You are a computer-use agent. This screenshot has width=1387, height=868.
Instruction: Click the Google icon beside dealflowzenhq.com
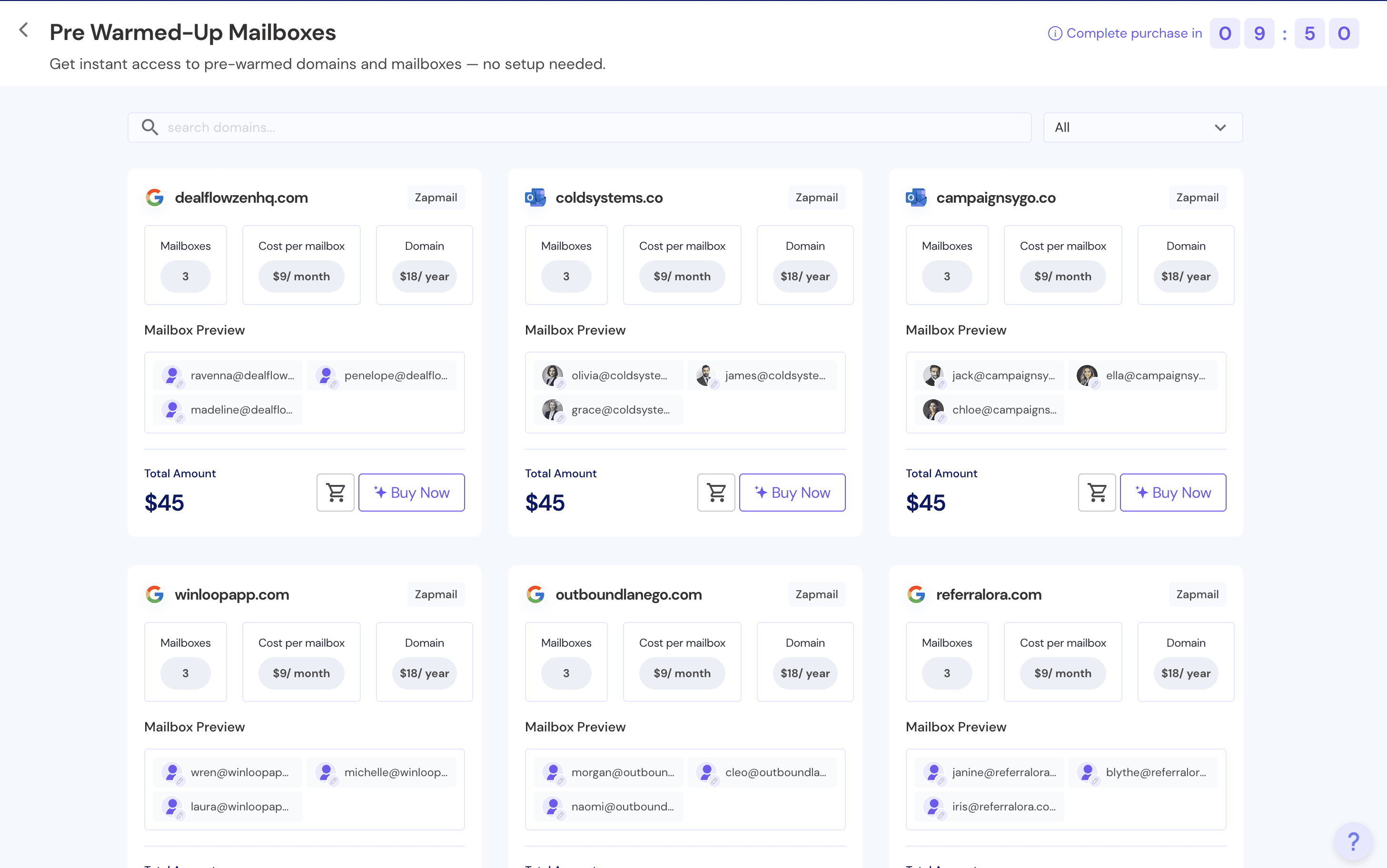(x=155, y=197)
